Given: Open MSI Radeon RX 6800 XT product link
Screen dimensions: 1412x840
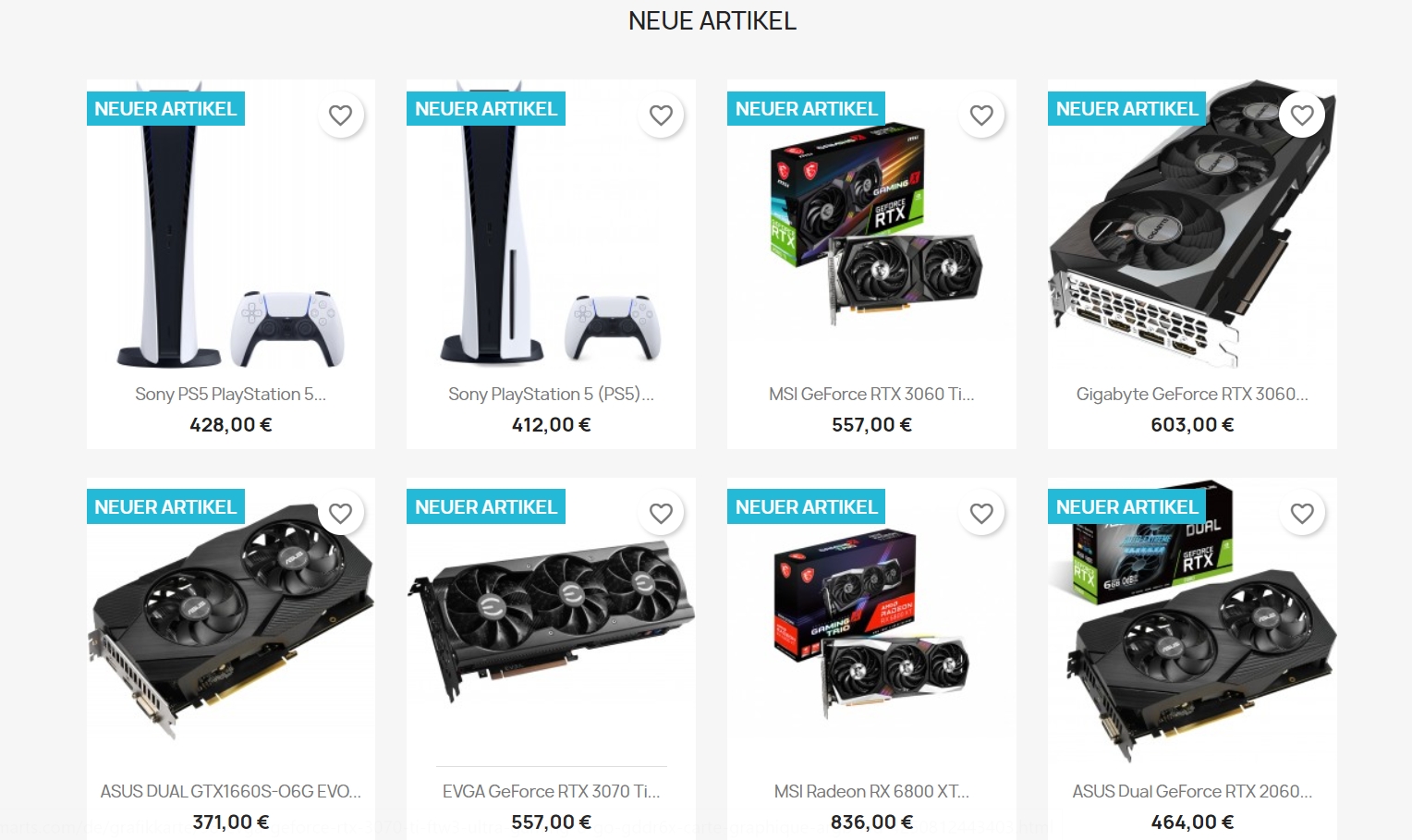Looking at the screenshot, I should 871,792.
